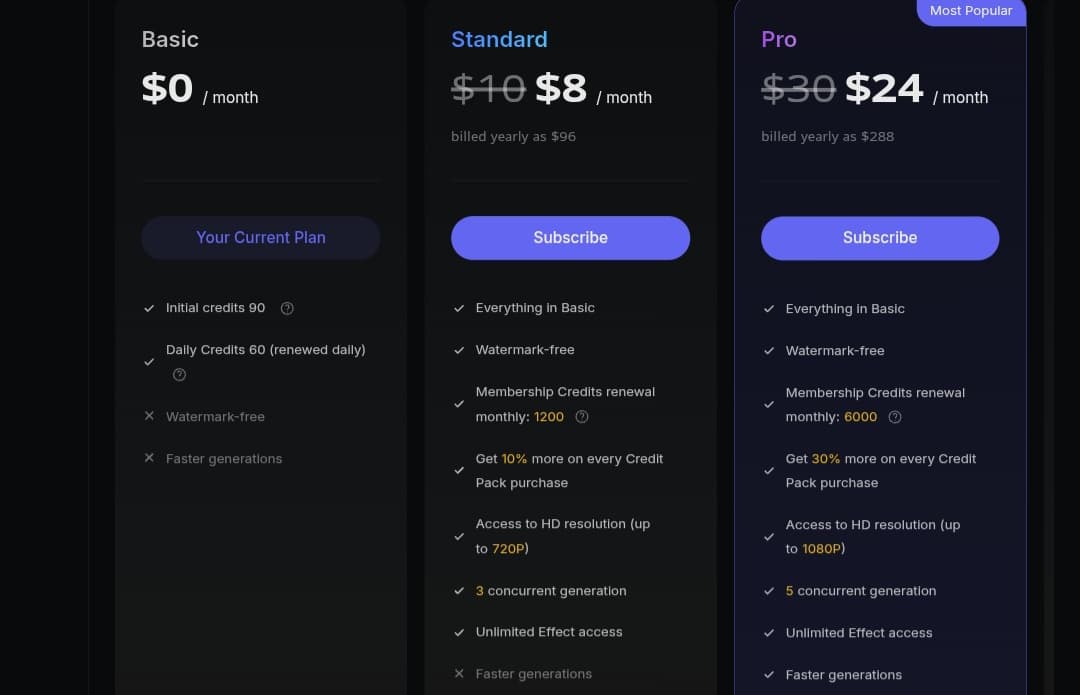Image resolution: width=1080 pixels, height=695 pixels.
Task: Select the Standard plan title
Action: (x=499, y=39)
